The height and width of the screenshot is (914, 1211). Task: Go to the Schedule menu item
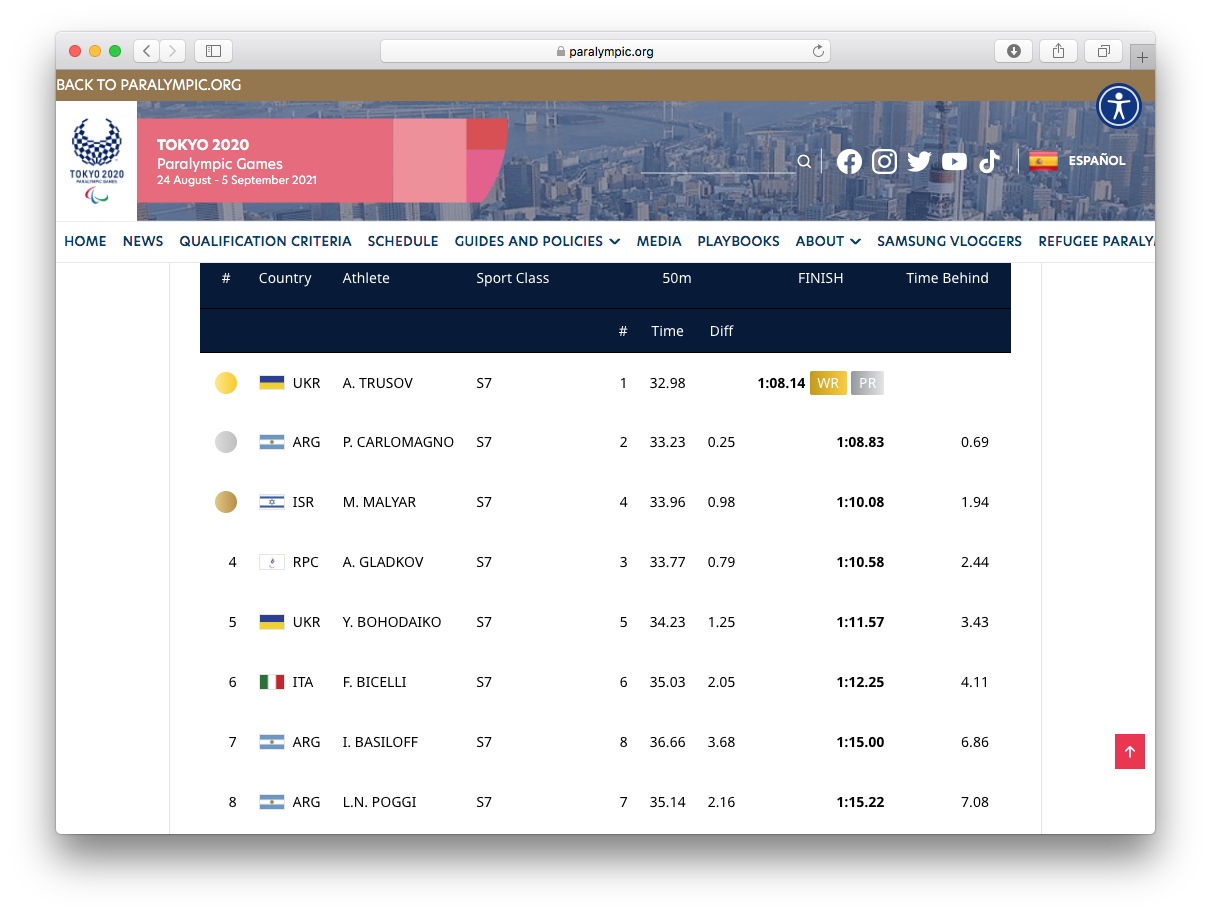click(x=403, y=241)
